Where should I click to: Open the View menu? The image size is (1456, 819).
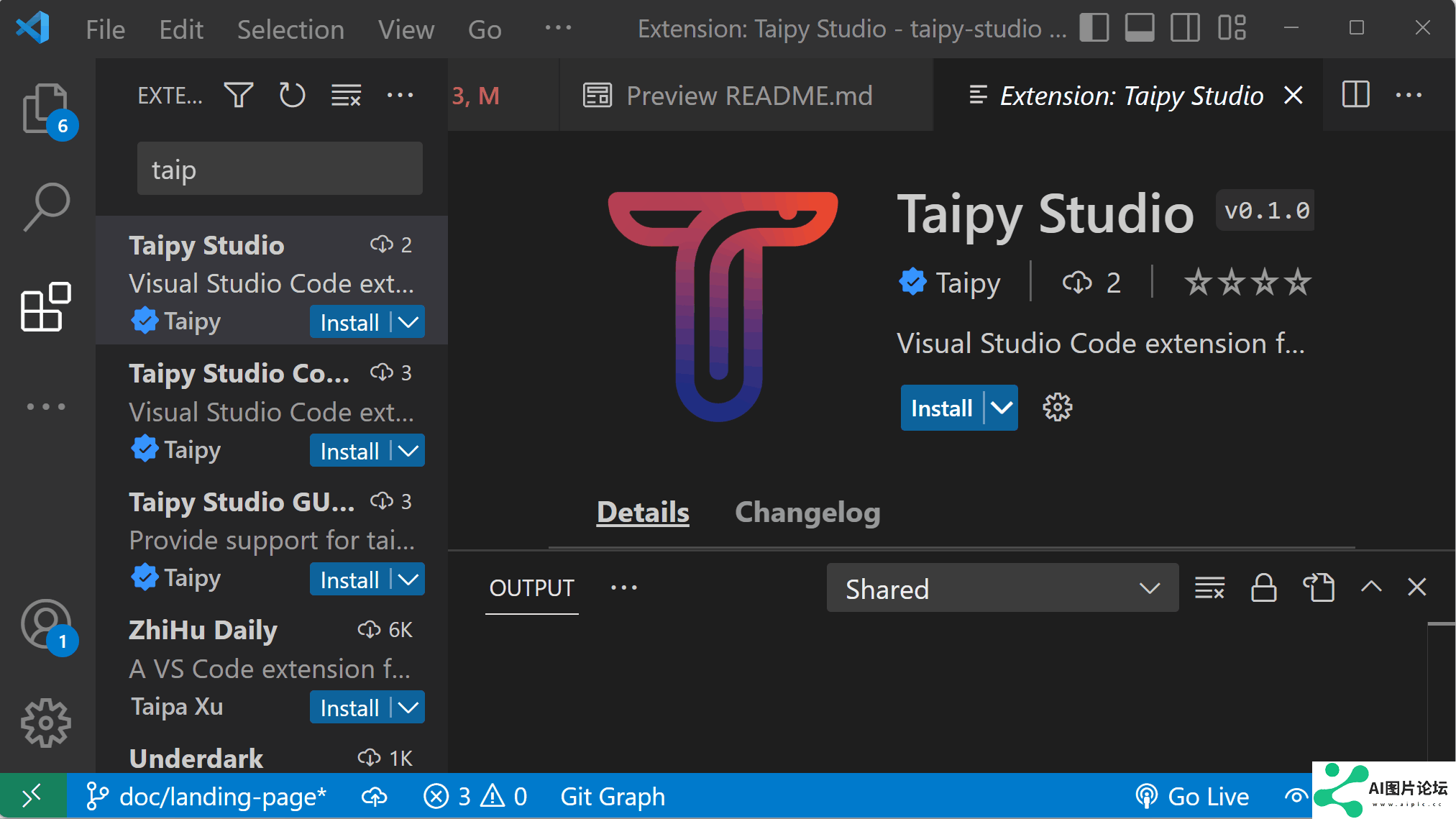tap(406, 29)
